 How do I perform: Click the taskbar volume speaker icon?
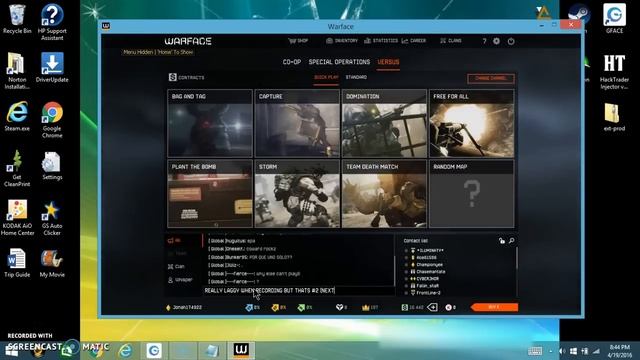coord(562,351)
